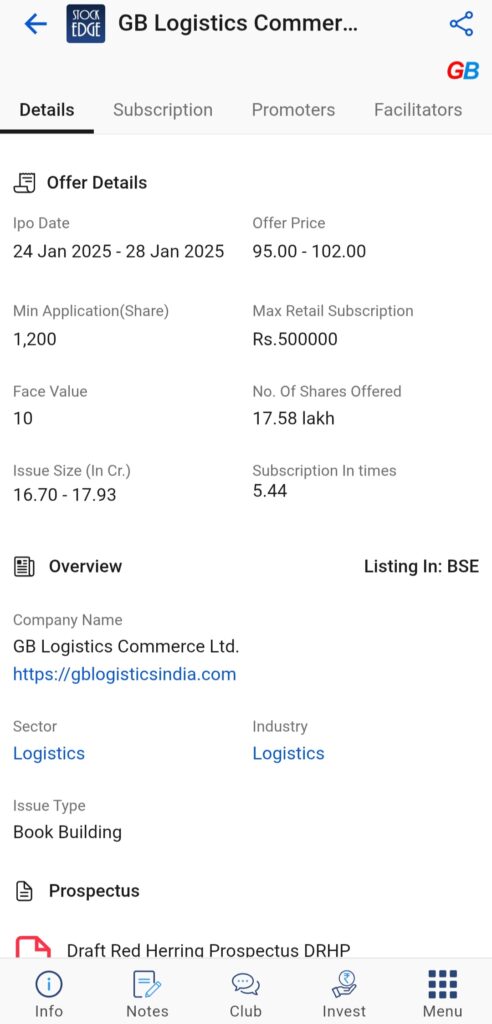Tap the Draft Red Herring Prospectus PDF icon
This screenshot has height=1024, width=492.
(33, 946)
